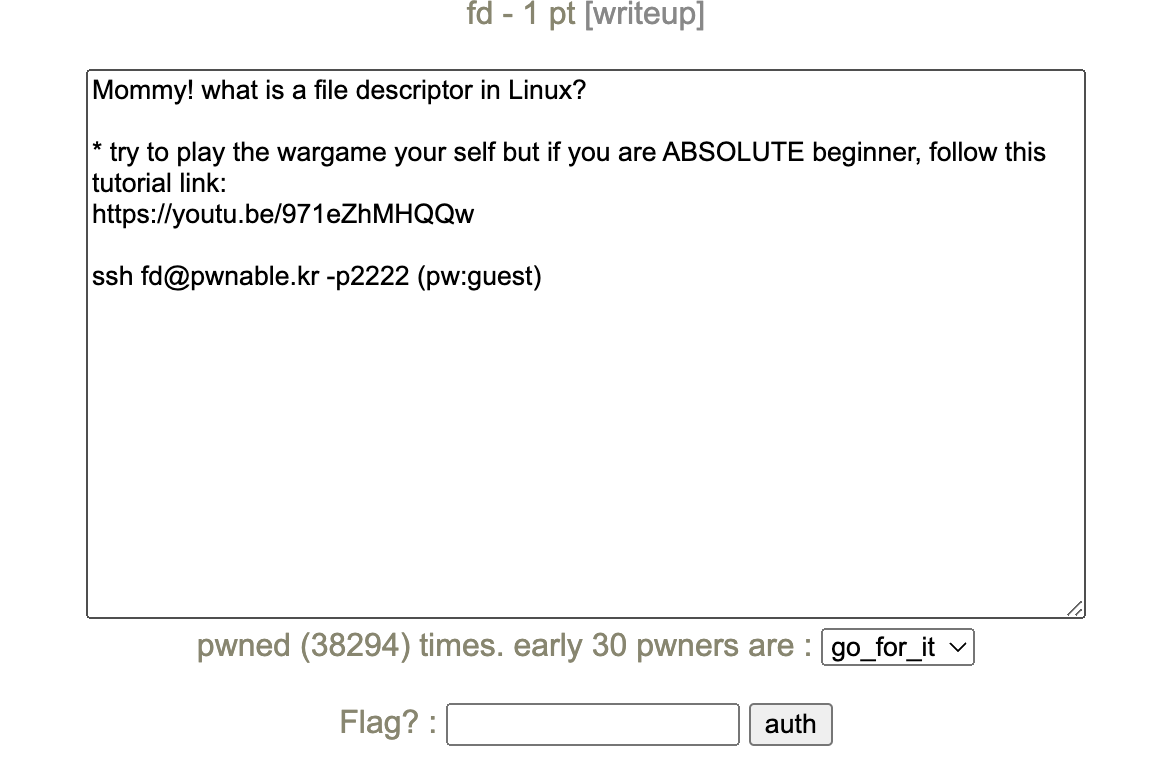The width and height of the screenshot is (1164, 766).
Task: Click the youtu.be tutorial URL text
Action: pos(283,214)
